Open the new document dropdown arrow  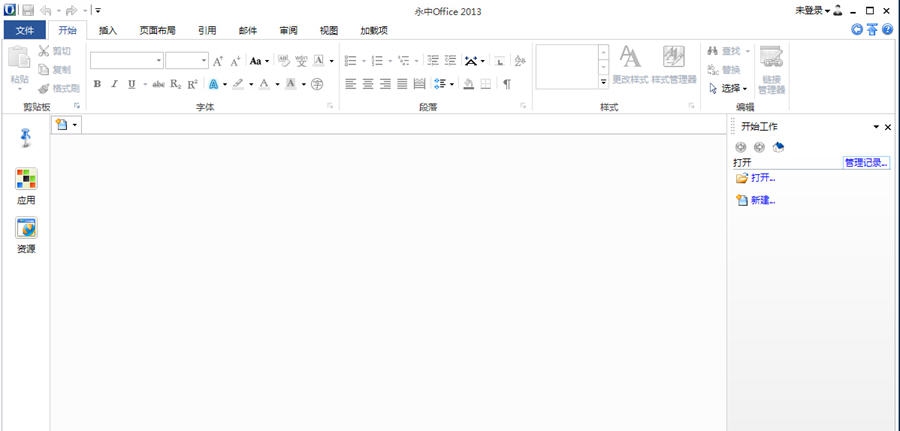[75, 125]
